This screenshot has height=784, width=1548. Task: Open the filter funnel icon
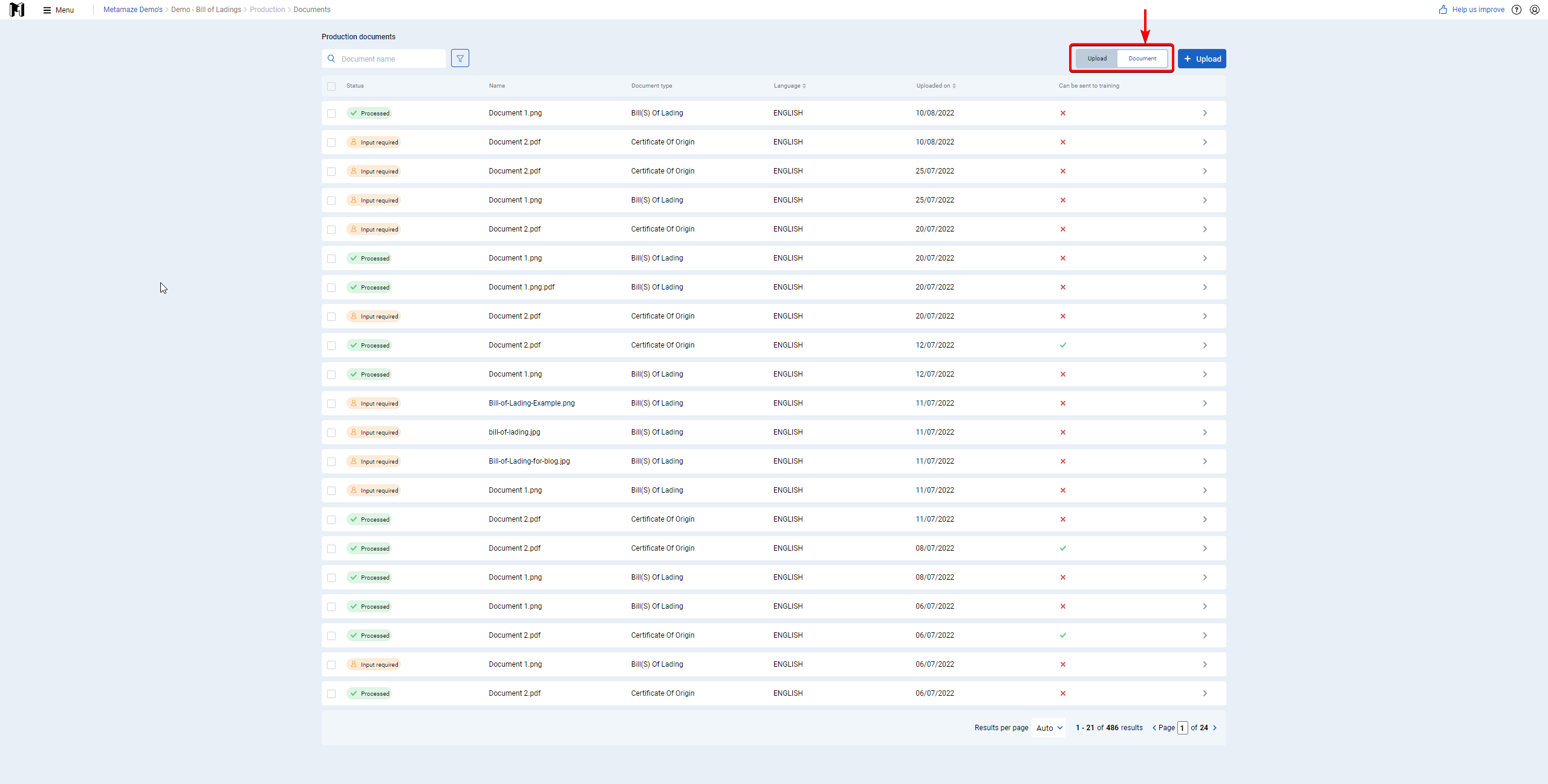[x=460, y=59]
